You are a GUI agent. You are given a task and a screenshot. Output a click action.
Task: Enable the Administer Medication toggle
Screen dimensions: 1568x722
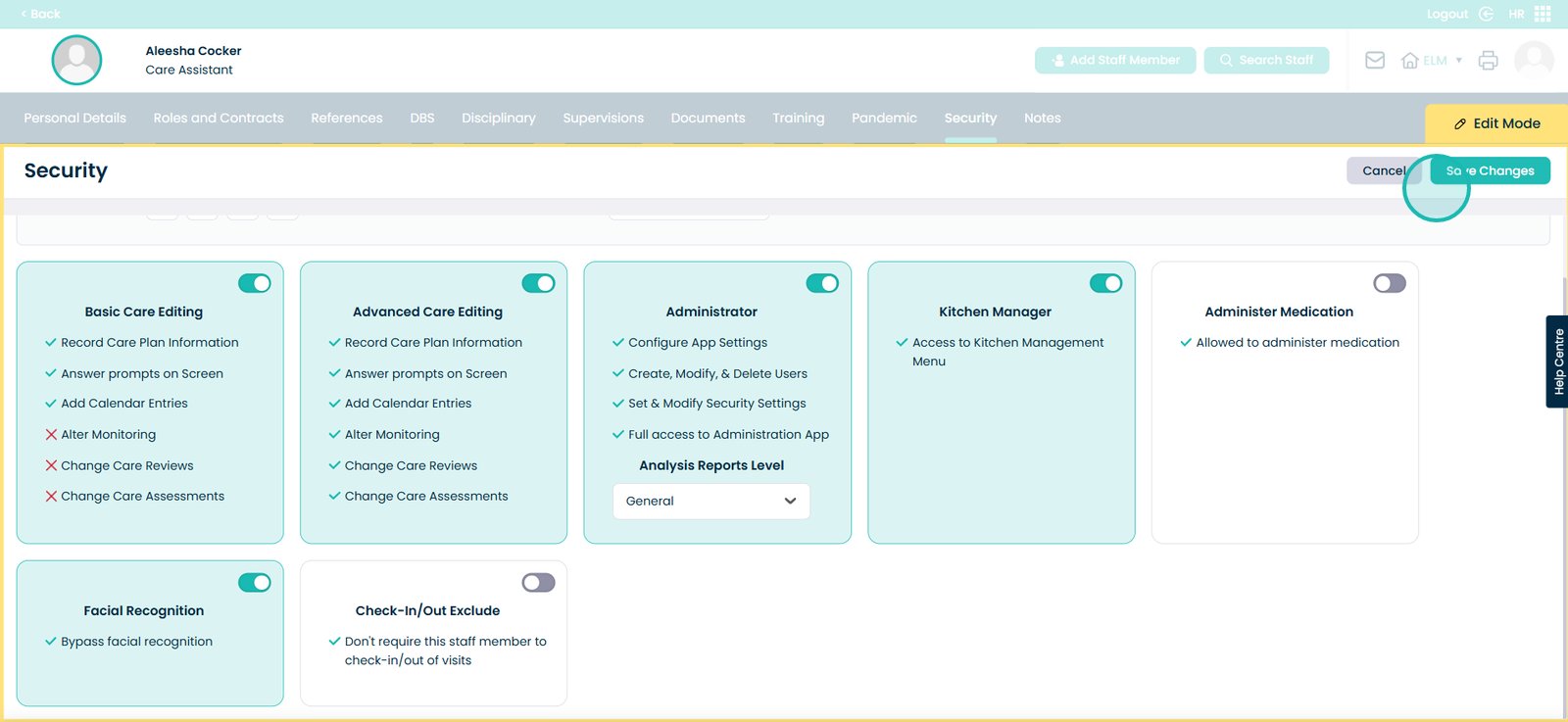1389,283
